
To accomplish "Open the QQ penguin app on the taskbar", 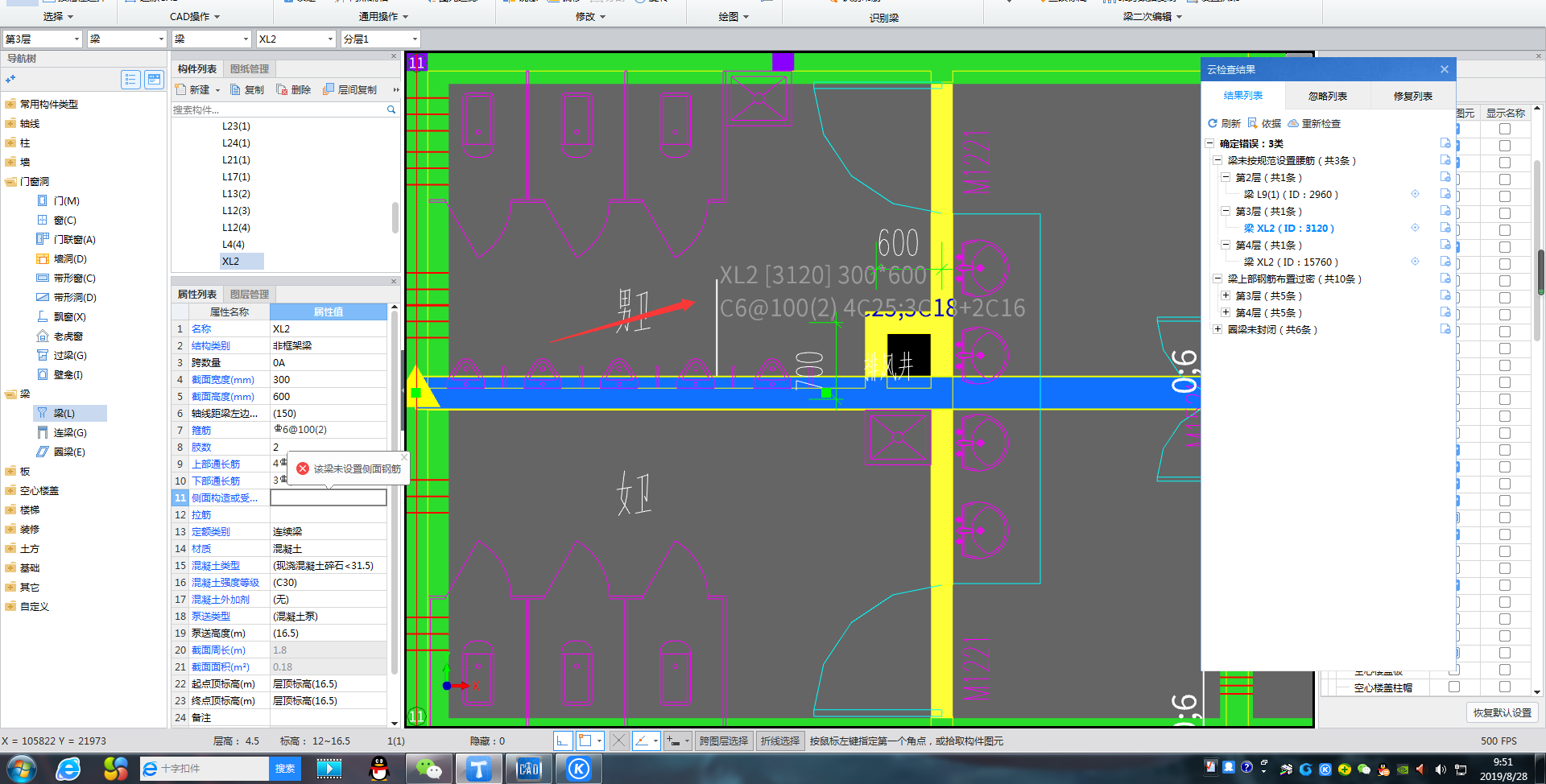I will pyautogui.click(x=378, y=769).
